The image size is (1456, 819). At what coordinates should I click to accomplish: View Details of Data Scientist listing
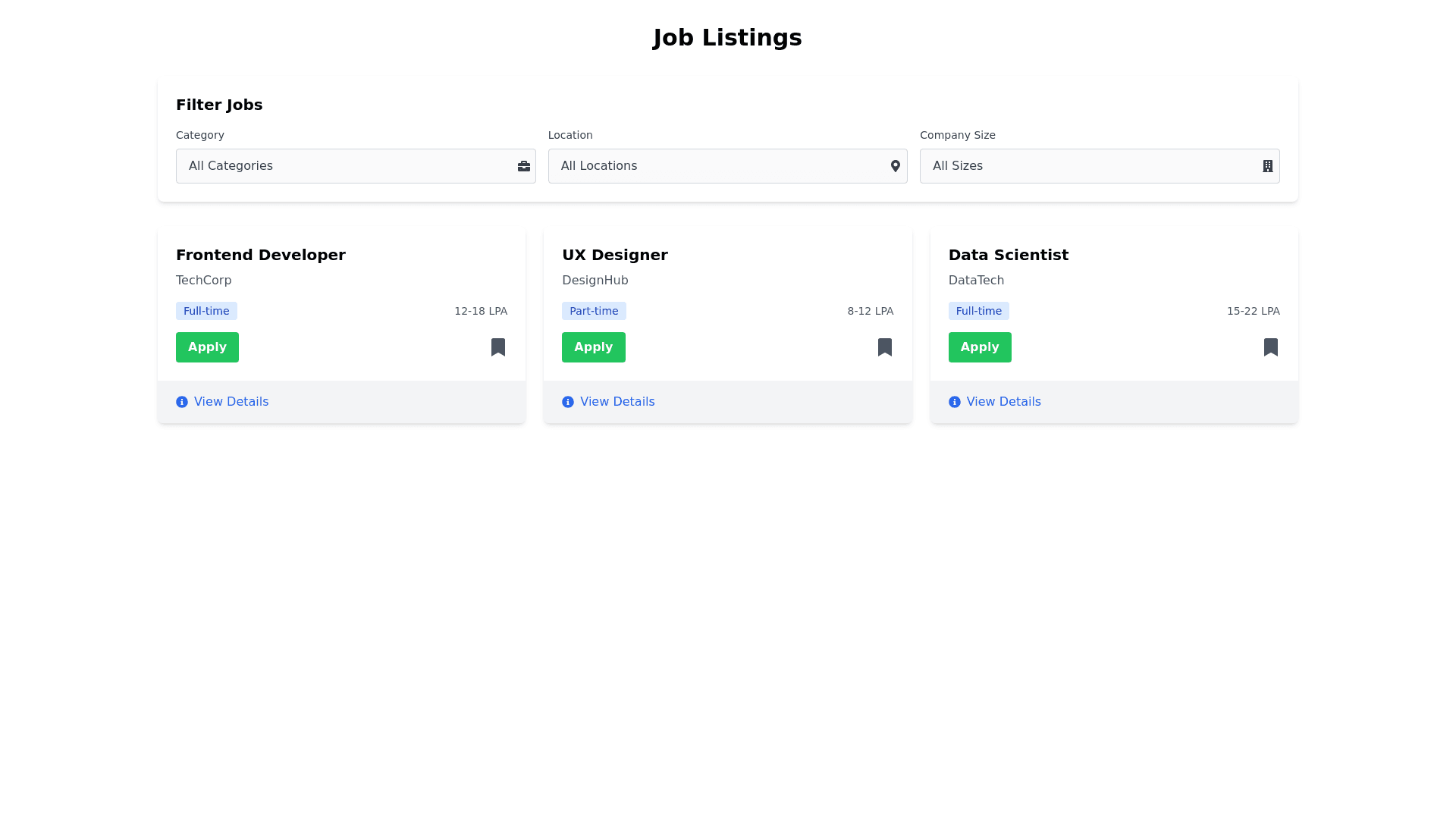[x=1003, y=402]
